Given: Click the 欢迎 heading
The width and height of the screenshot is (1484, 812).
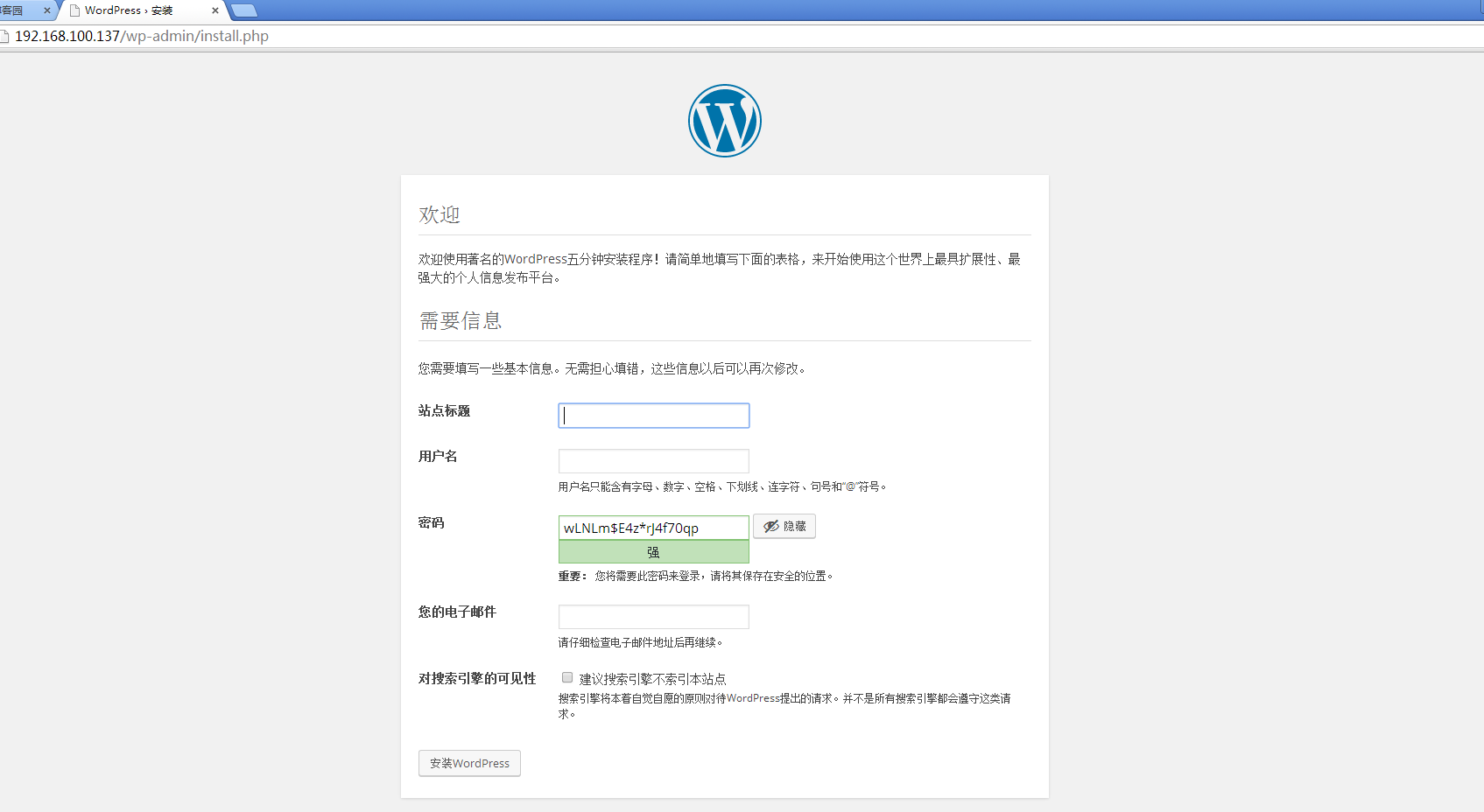Looking at the screenshot, I should pyautogui.click(x=440, y=214).
